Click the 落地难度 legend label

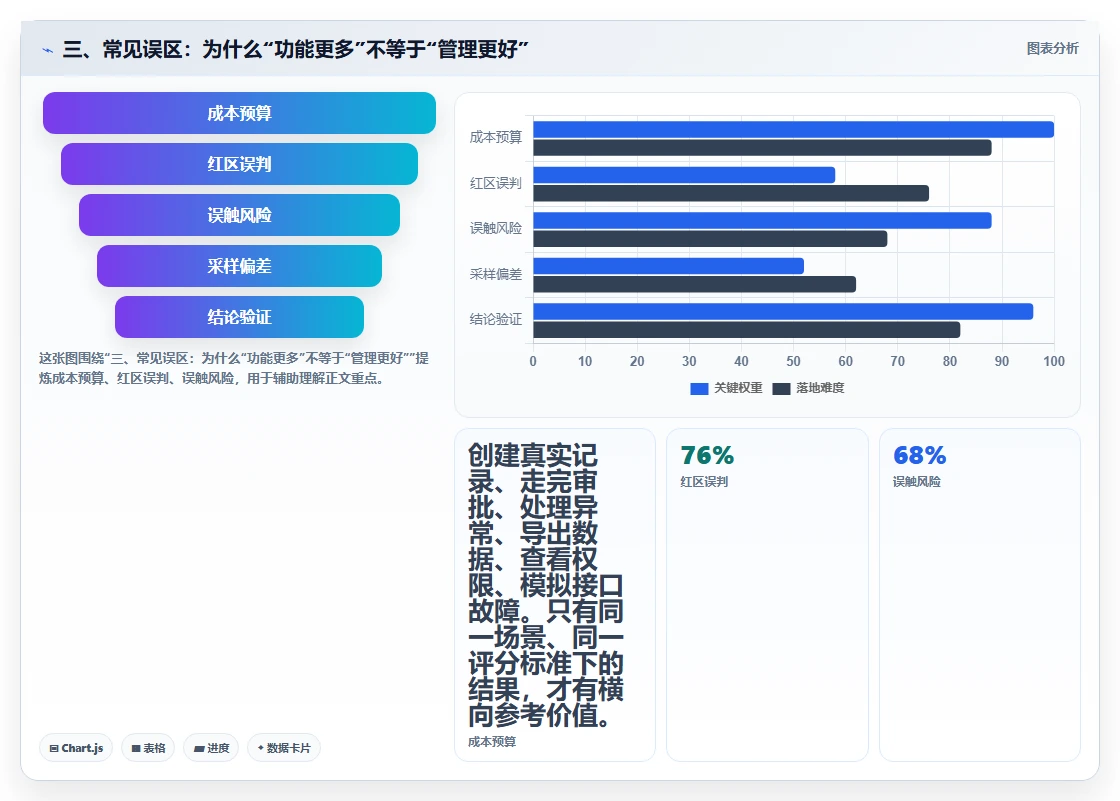click(x=820, y=388)
